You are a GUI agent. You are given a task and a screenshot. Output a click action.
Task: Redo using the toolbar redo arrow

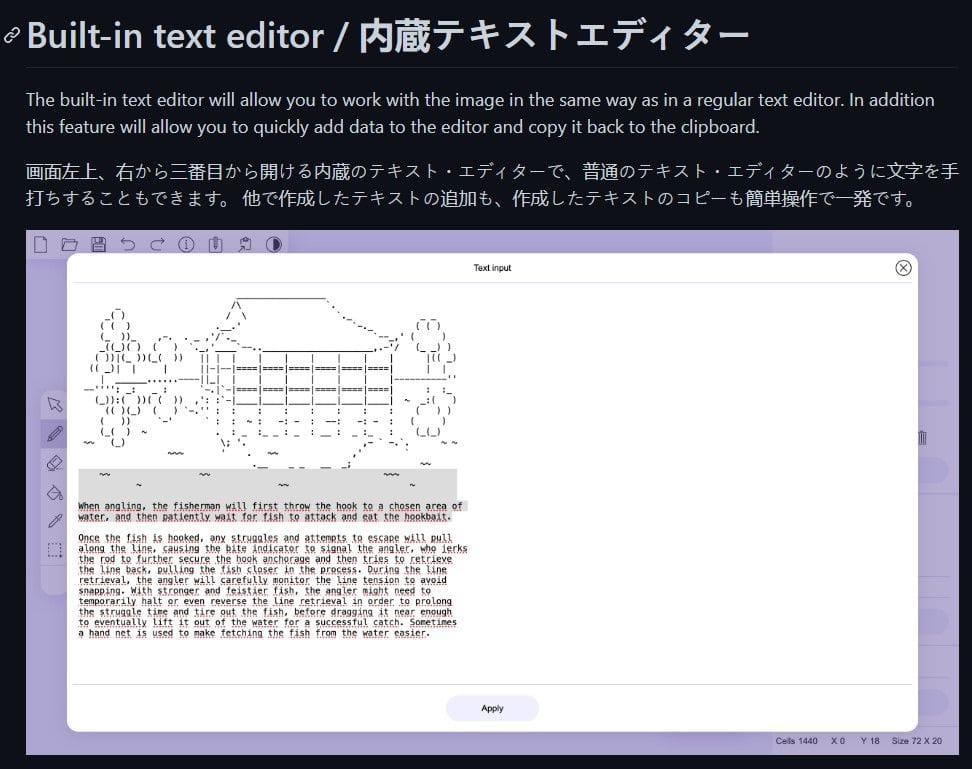click(157, 243)
